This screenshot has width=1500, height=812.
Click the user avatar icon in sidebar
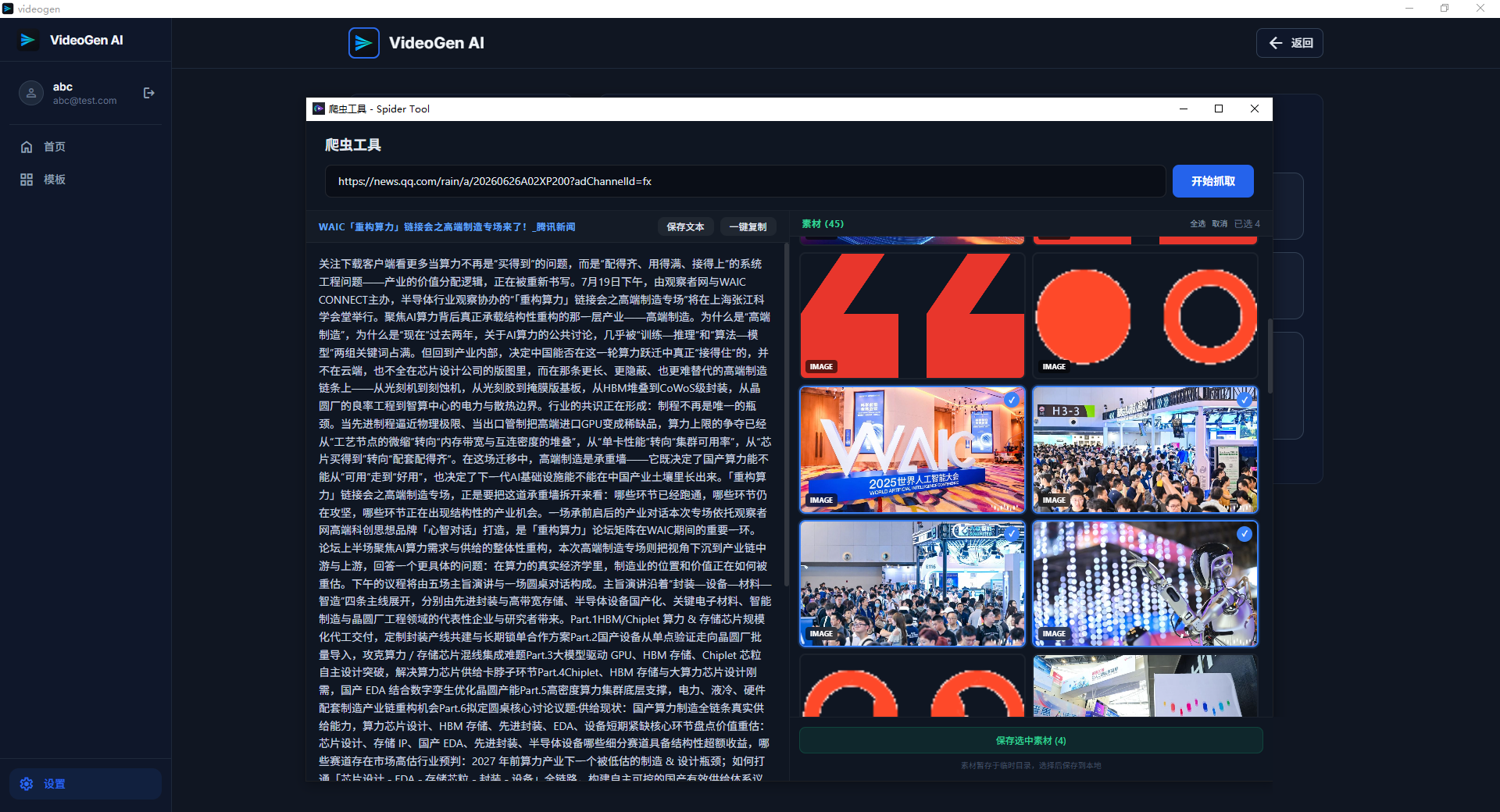point(31,93)
